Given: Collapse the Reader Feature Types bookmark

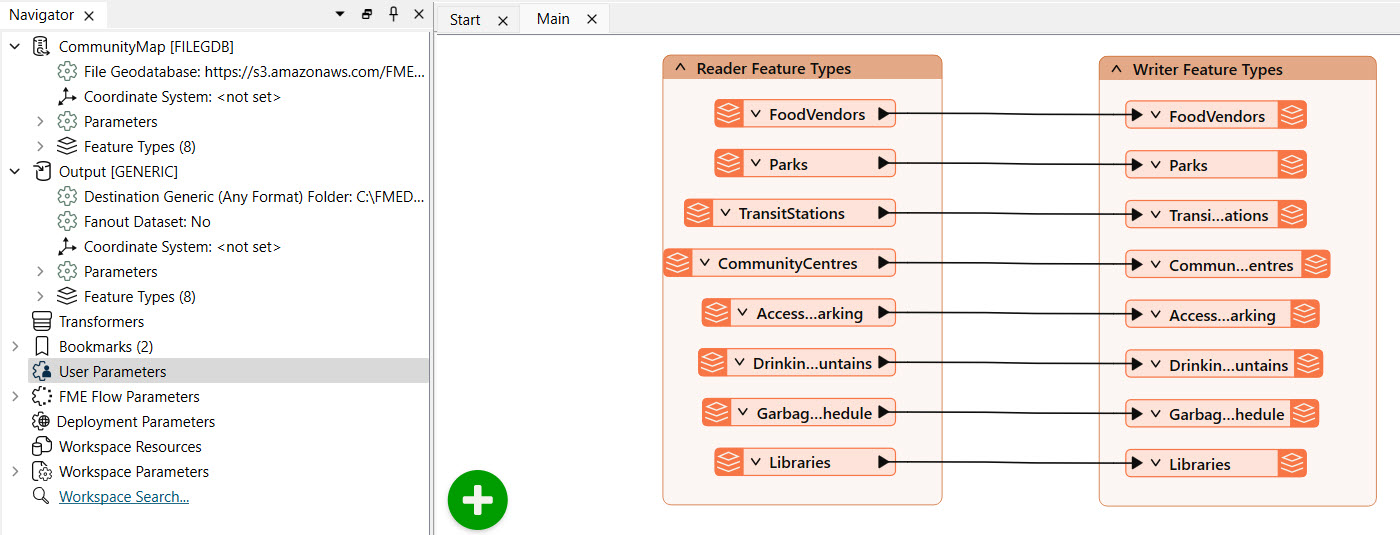Looking at the screenshot, I should click(x=680, y=68).
